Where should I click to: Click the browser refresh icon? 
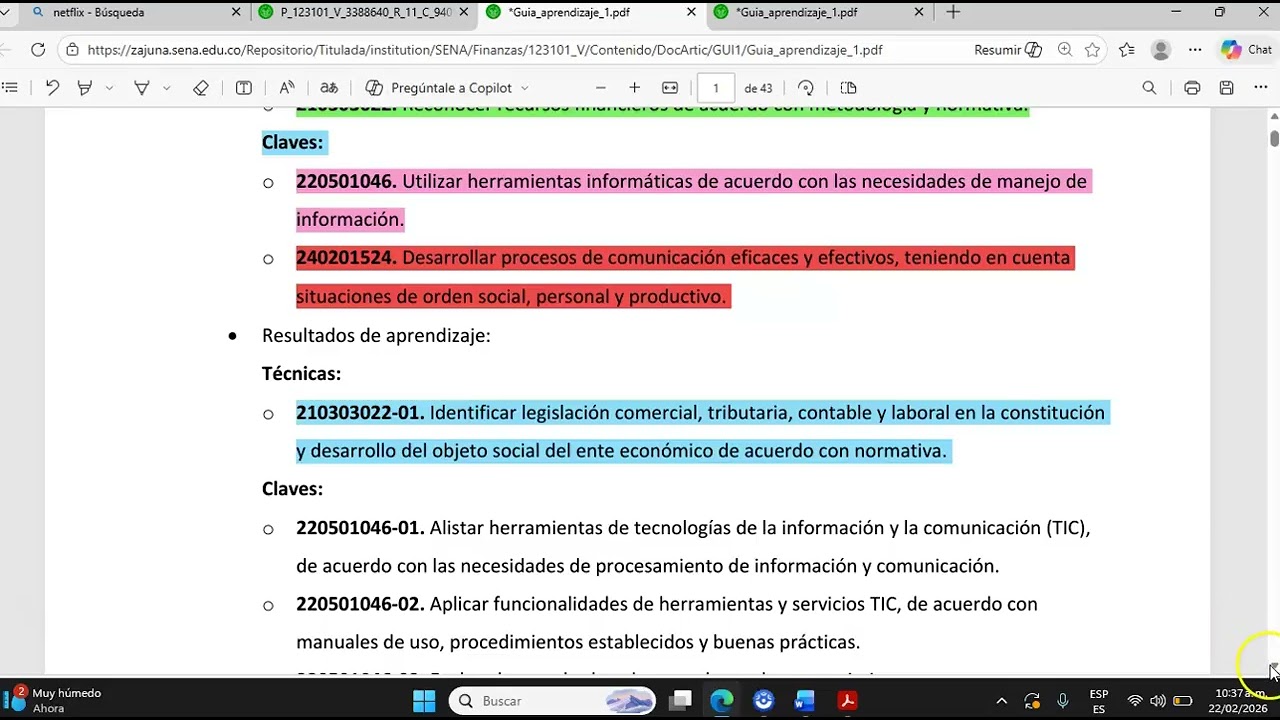pyautogui.click(x=38, y=50)
